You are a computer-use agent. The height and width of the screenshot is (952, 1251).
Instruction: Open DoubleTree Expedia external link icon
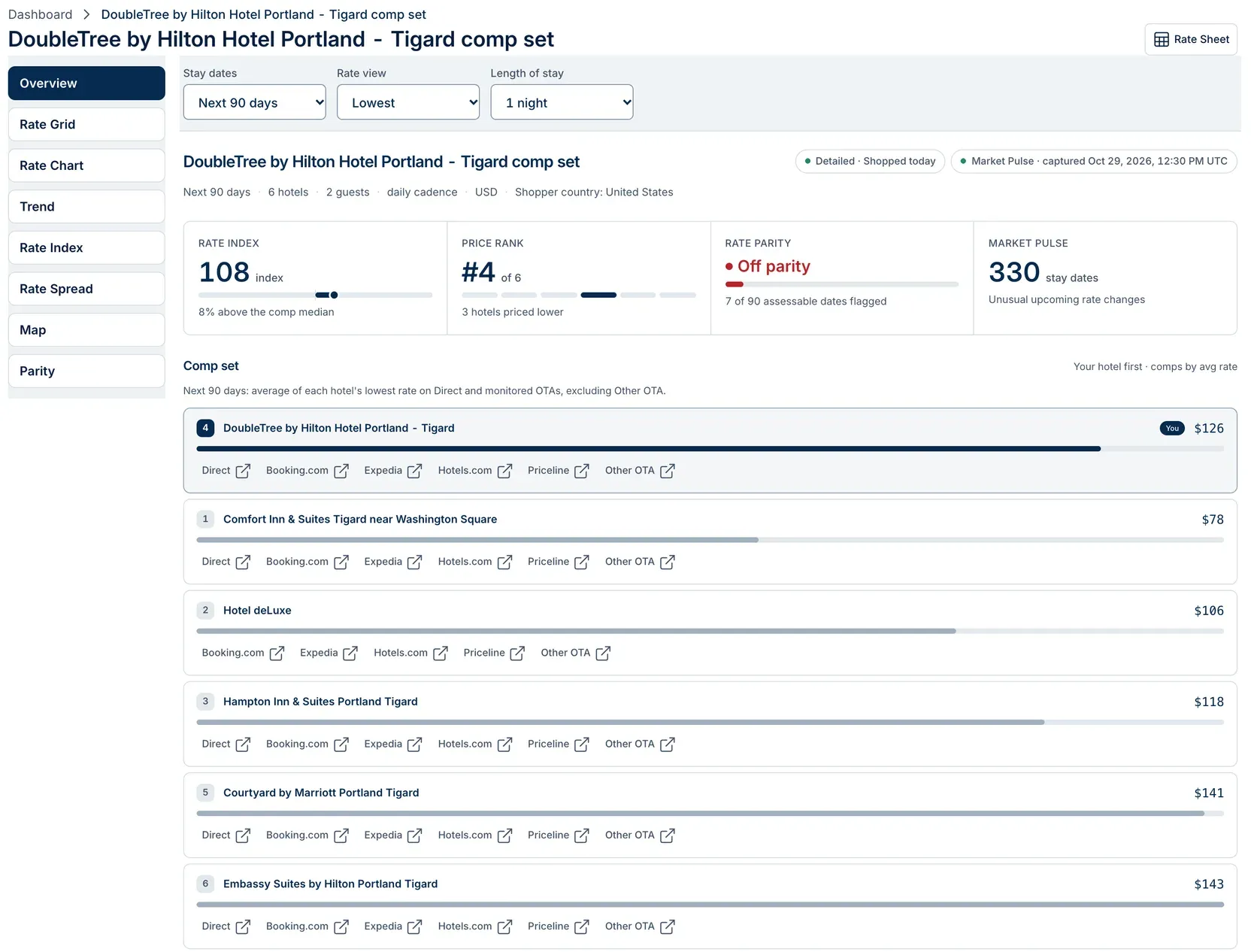click(x=415, y=471)
